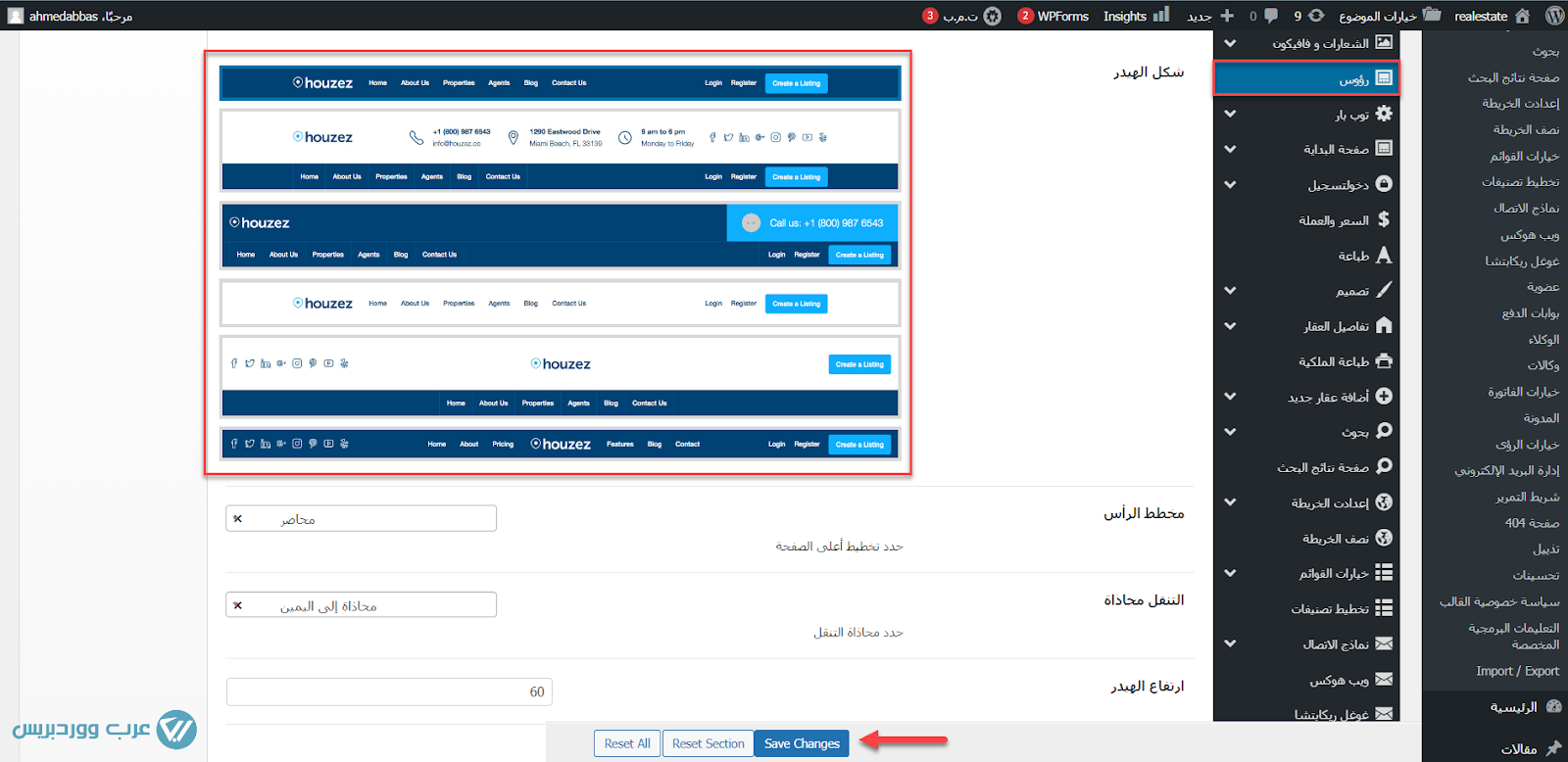The width and height of the screenshot is (1568, 762).
Task: Open عضوية in the WordPress sidebar
Action: 1543,287
